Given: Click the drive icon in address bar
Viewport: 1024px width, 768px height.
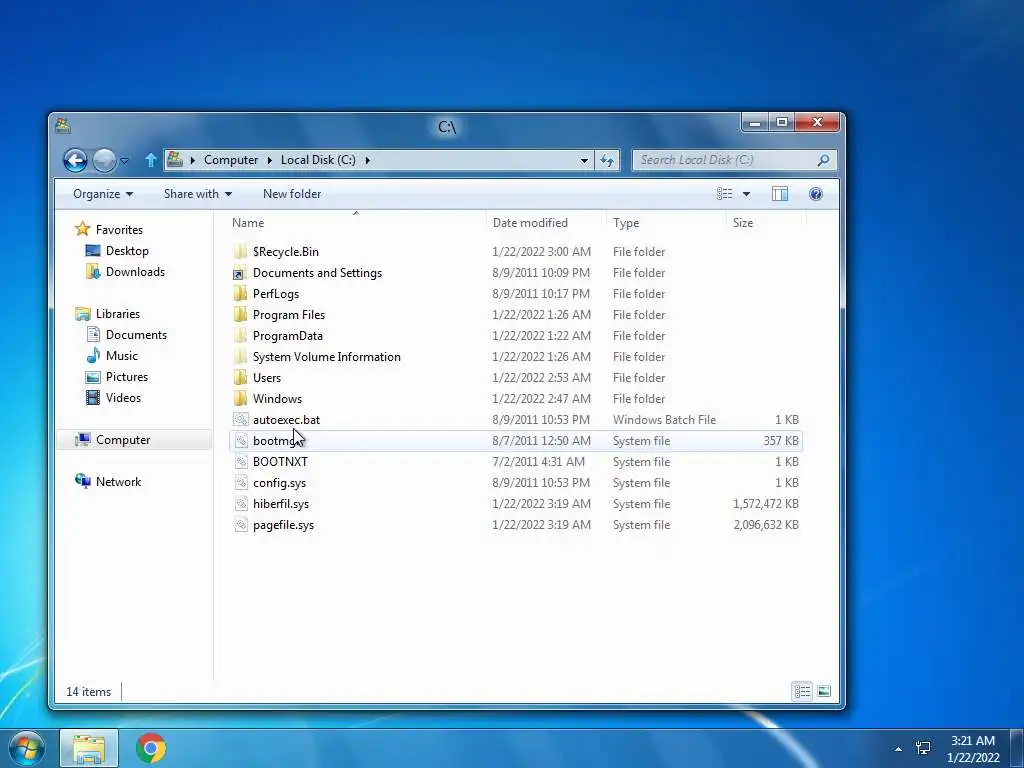Looking at the screenshot, I should coord(175,159).
